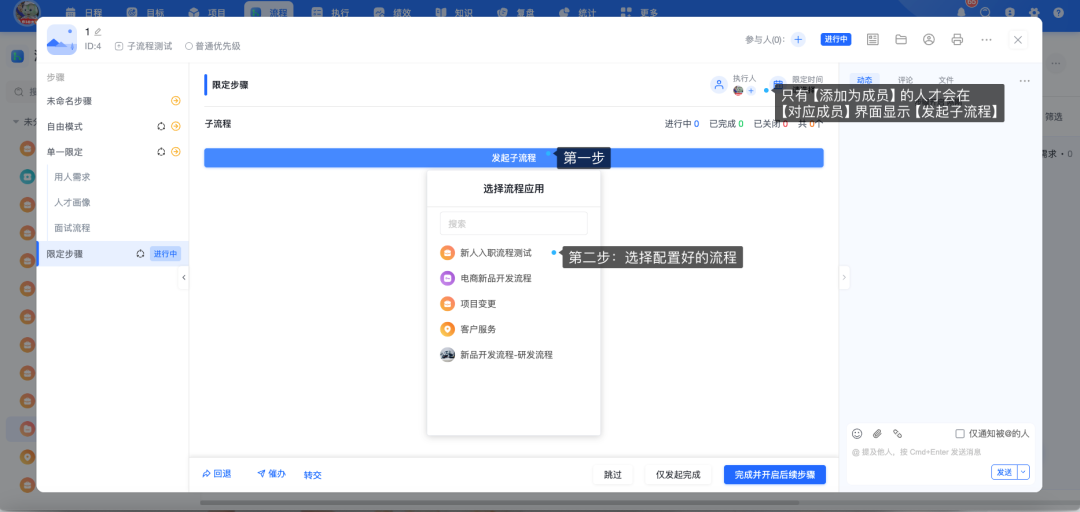Viewport: 1080px width, 512px height.
Task: Click the sub-process icon on 单一限定
Action: (161, 152)
